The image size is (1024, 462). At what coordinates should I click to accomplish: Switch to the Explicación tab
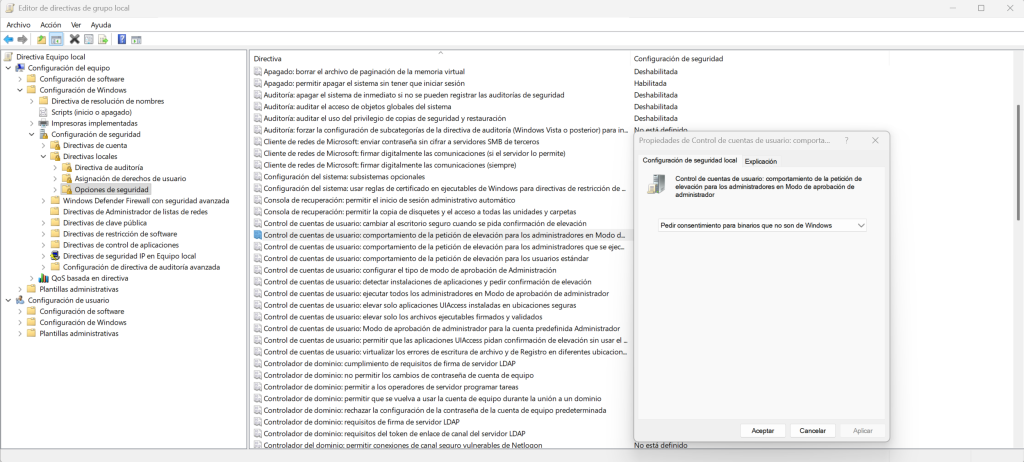pos(761,161)
